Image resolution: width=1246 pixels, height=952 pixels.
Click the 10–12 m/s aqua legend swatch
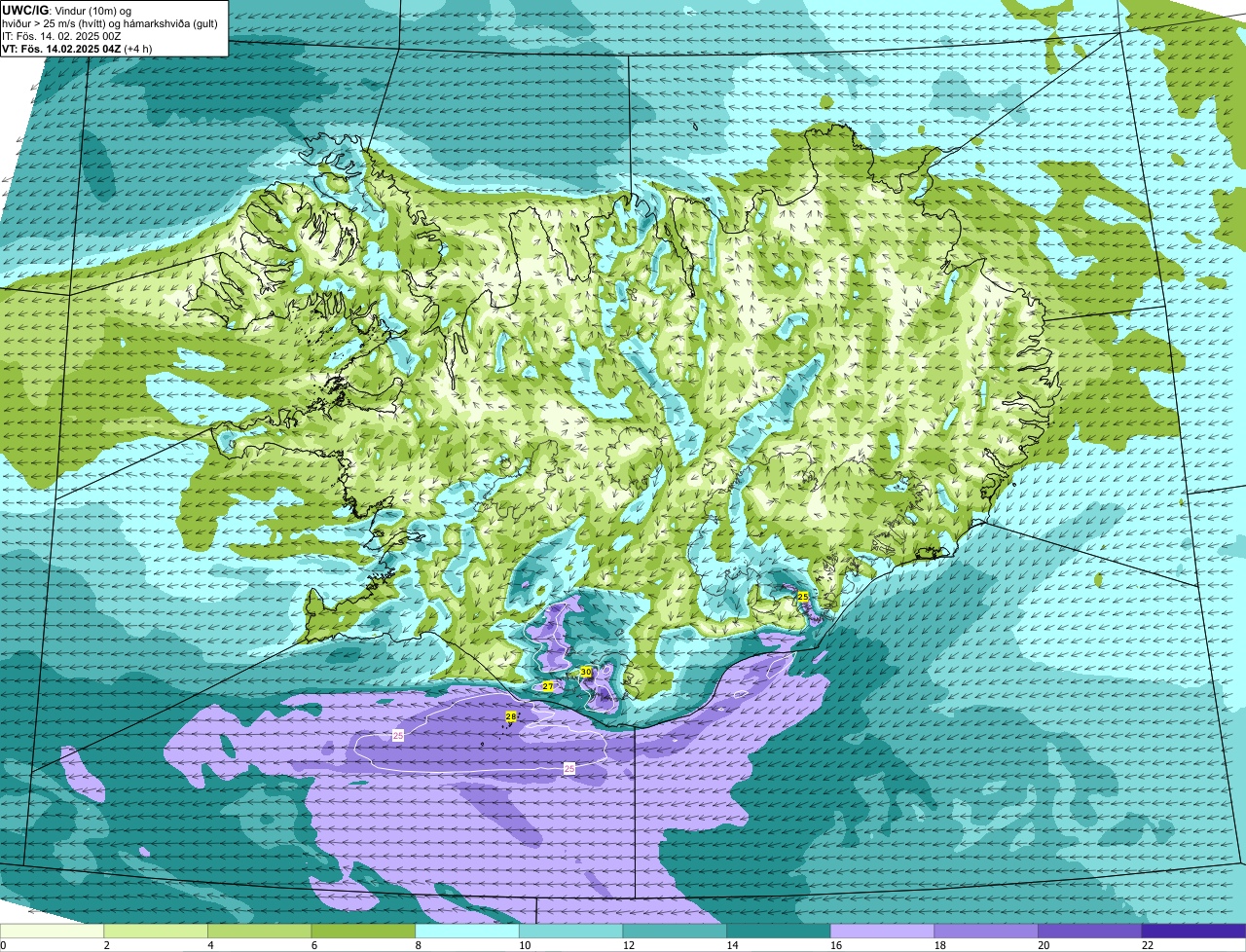[570, 931]
